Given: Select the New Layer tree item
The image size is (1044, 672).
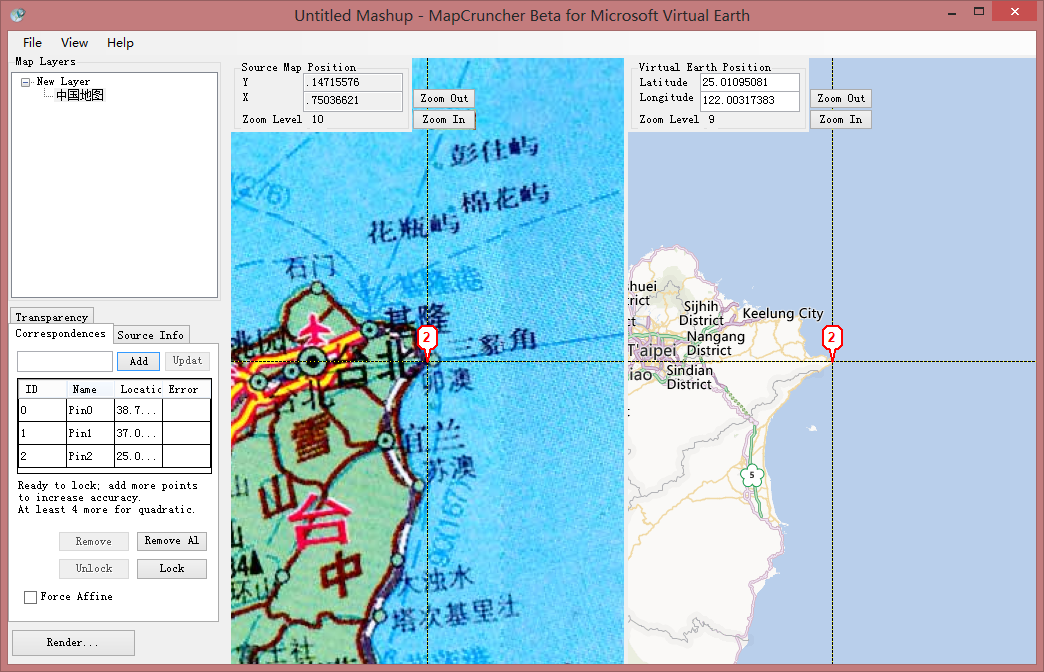Looking at the screenshot, I should click(x=63, y=81).
